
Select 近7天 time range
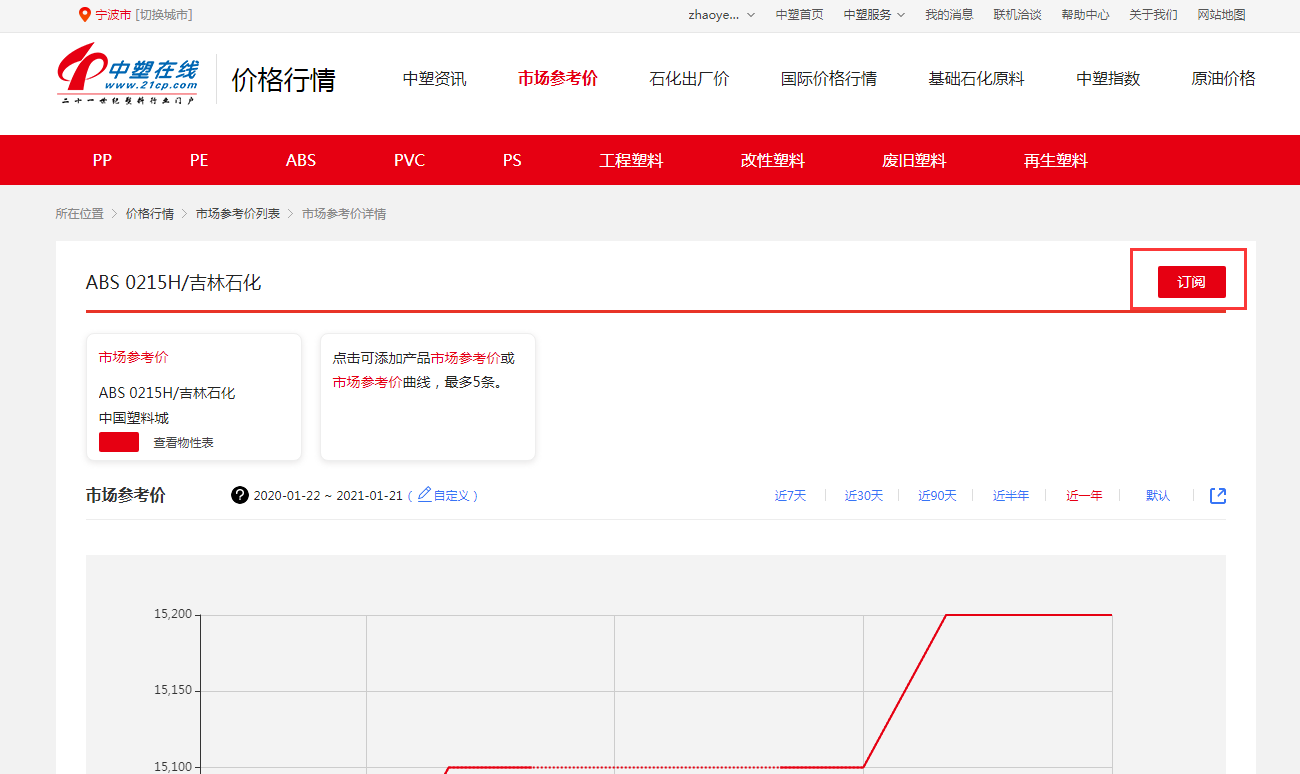pyautogui.click(x=790, y=495)
